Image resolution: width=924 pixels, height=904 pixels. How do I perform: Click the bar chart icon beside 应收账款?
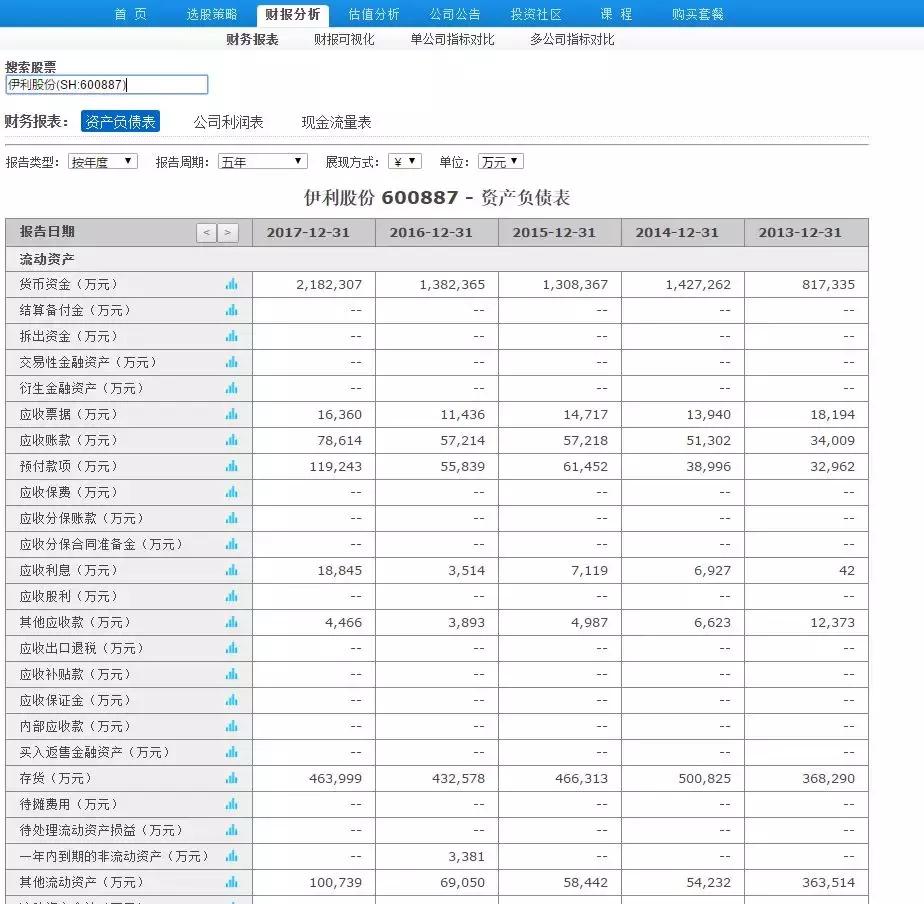(231, 440)
